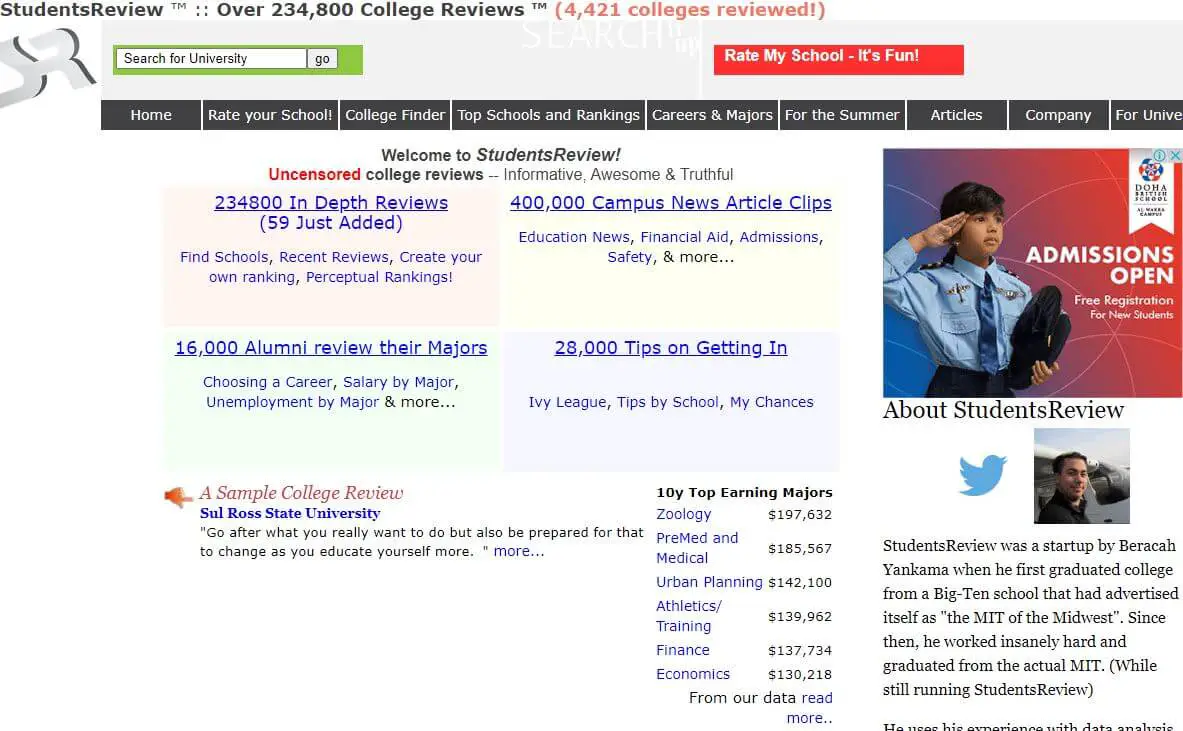Click the Education News link
Viewport: 1183px width, 731px height.
click(574, 237)
